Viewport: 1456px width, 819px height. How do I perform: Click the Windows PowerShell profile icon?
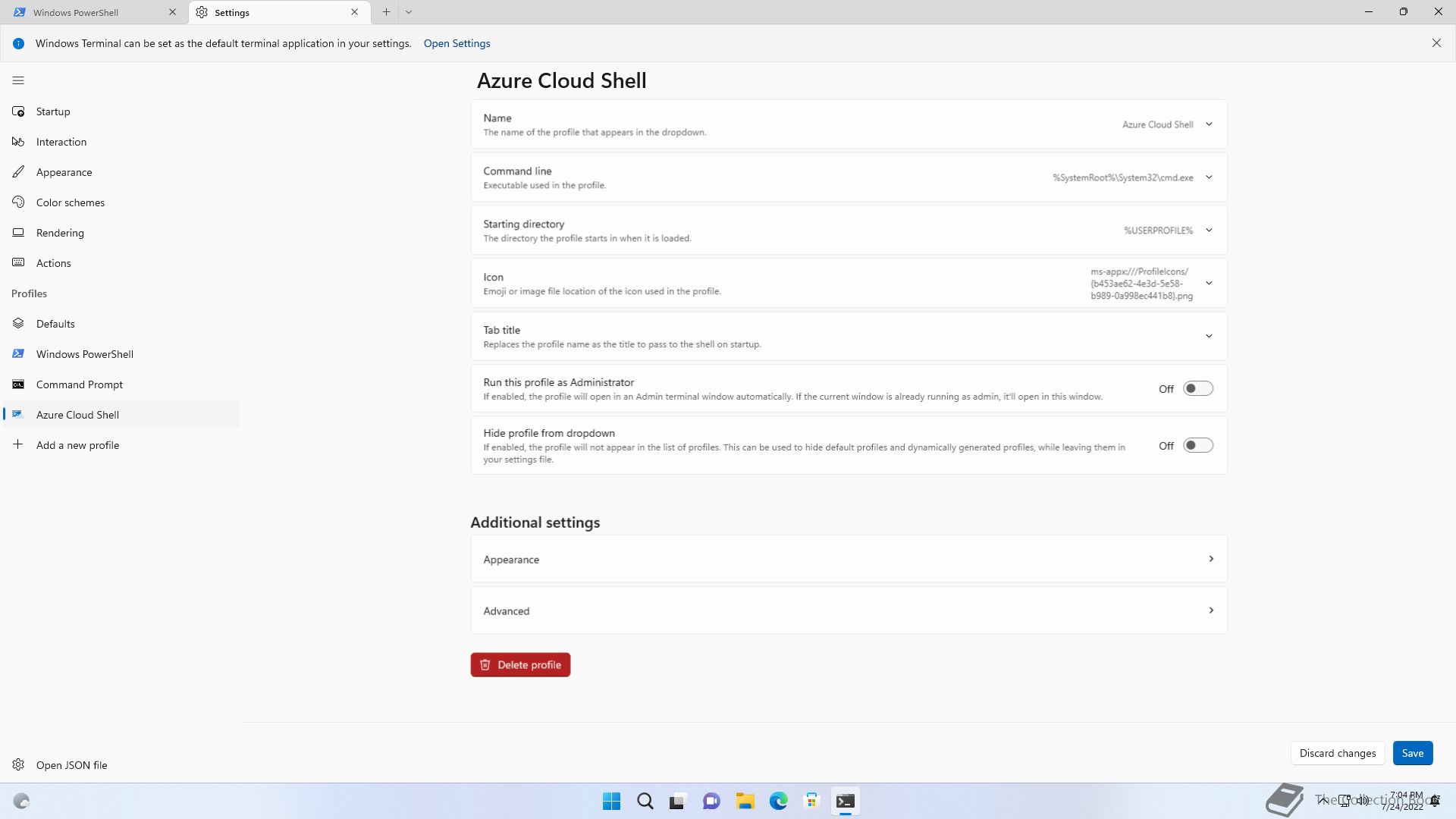coord(18,354)
